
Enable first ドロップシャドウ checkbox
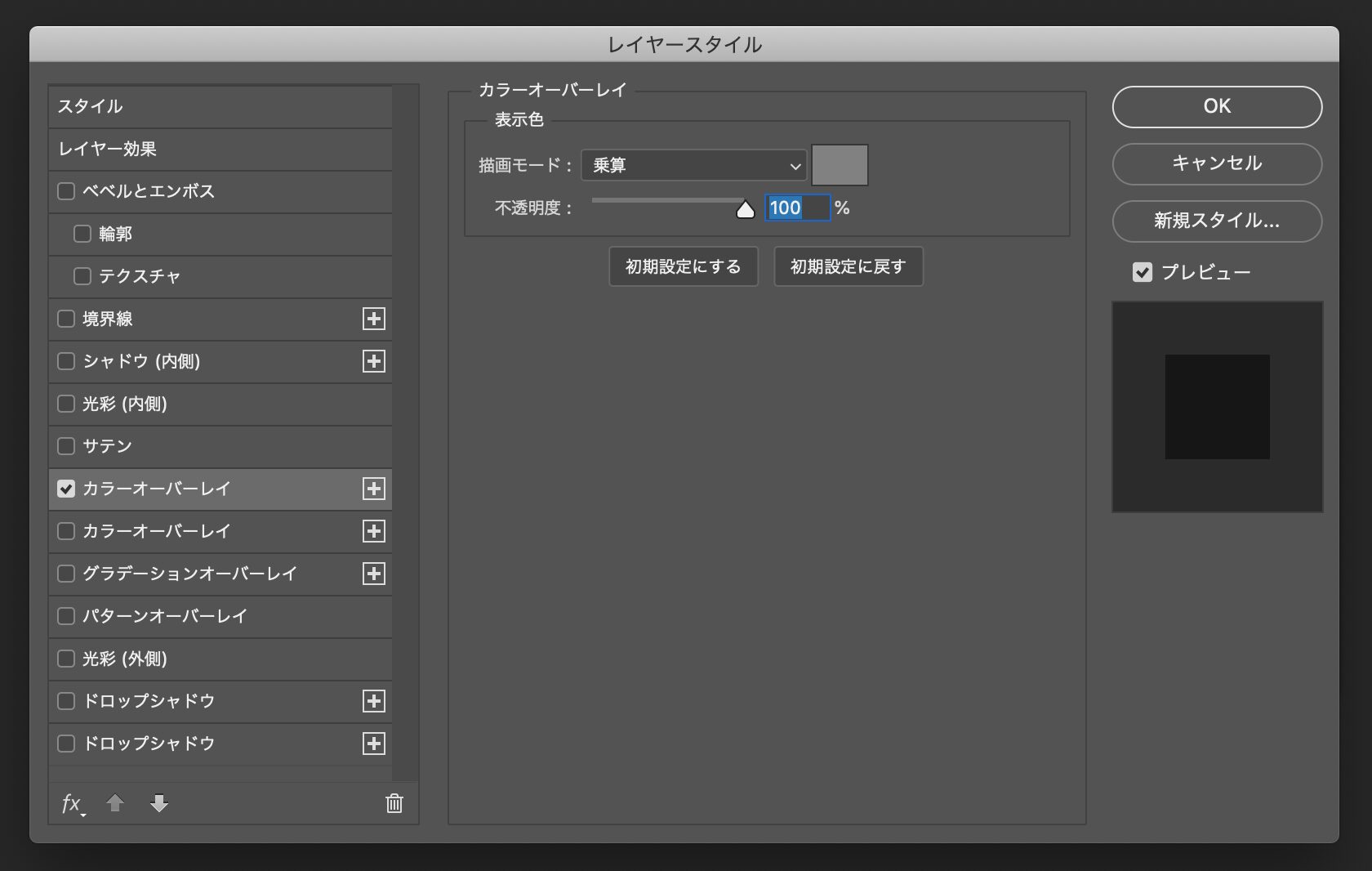[x=66, y=701]
